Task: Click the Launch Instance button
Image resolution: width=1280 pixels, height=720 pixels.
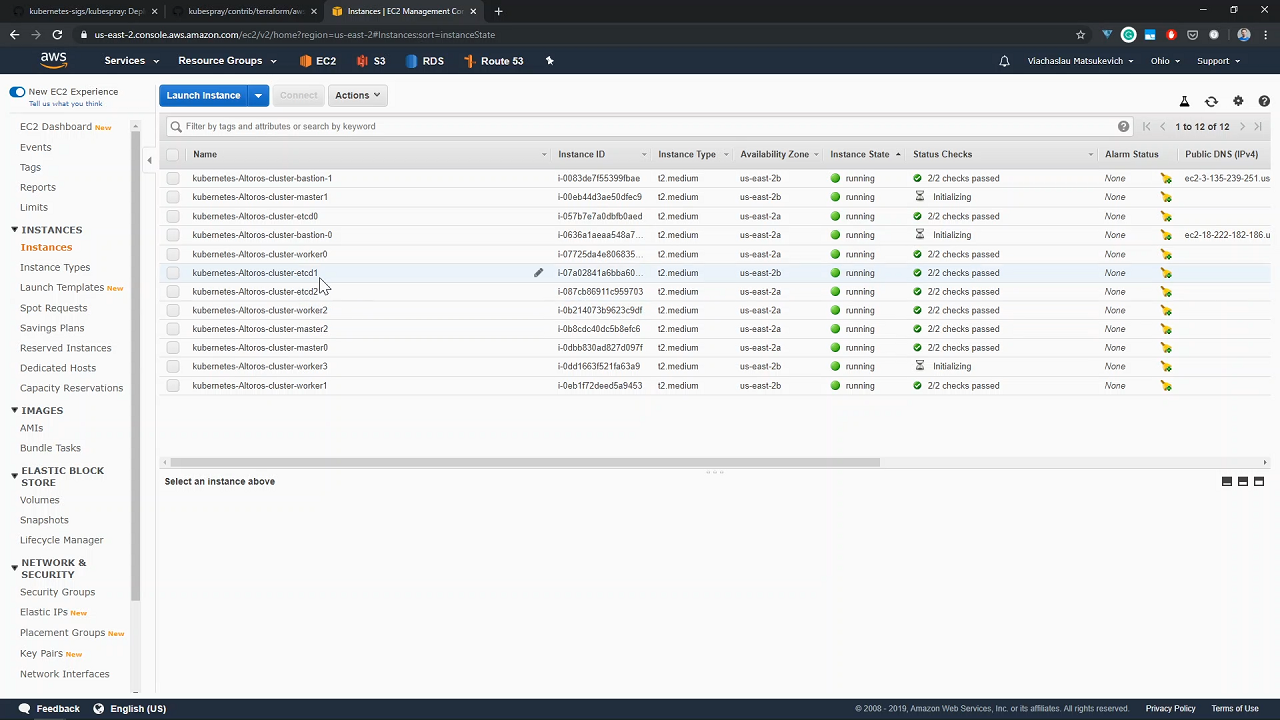Action: [x=204, y=95]
